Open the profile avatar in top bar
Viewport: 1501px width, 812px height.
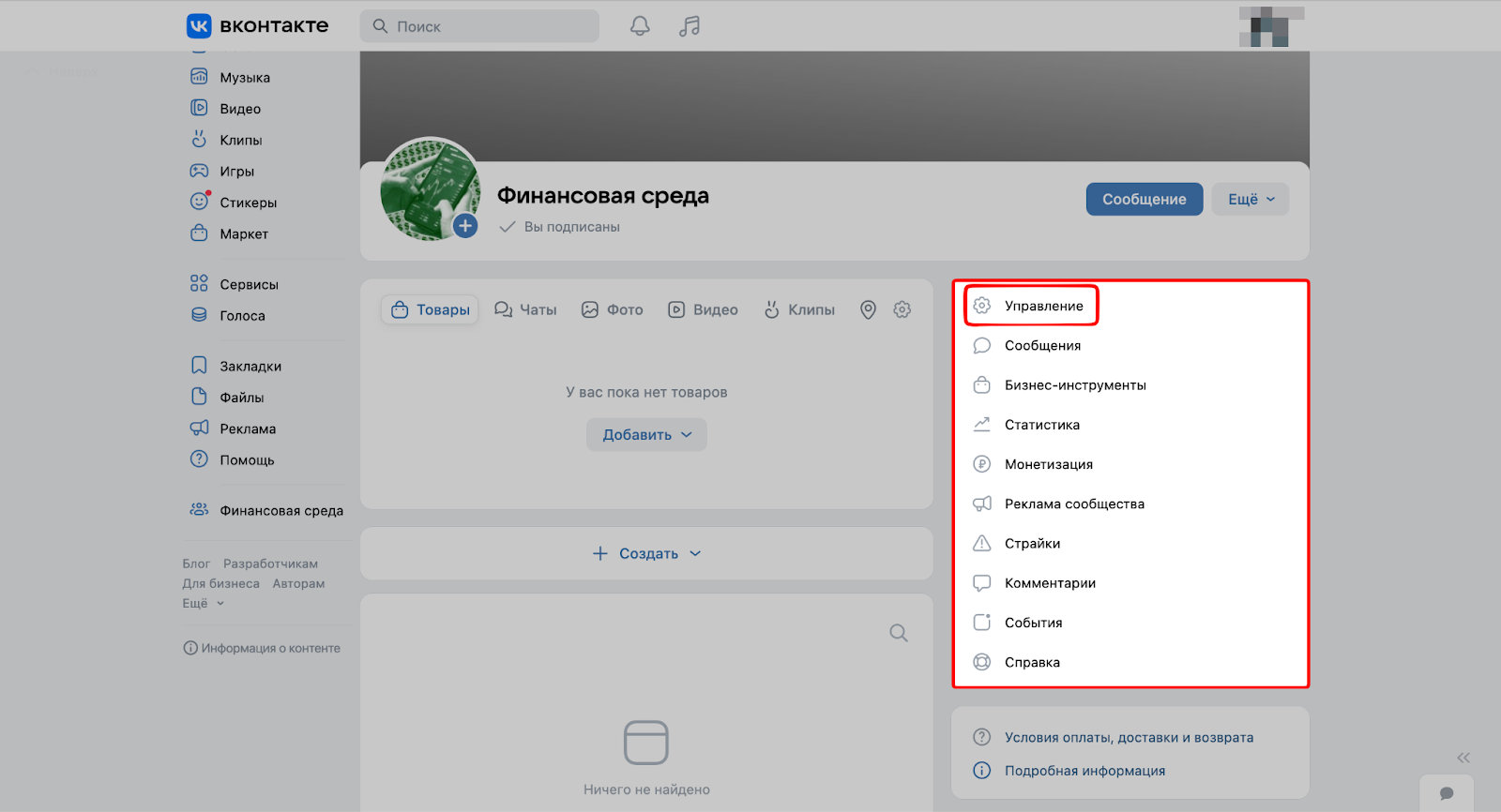pos(1271,26)
